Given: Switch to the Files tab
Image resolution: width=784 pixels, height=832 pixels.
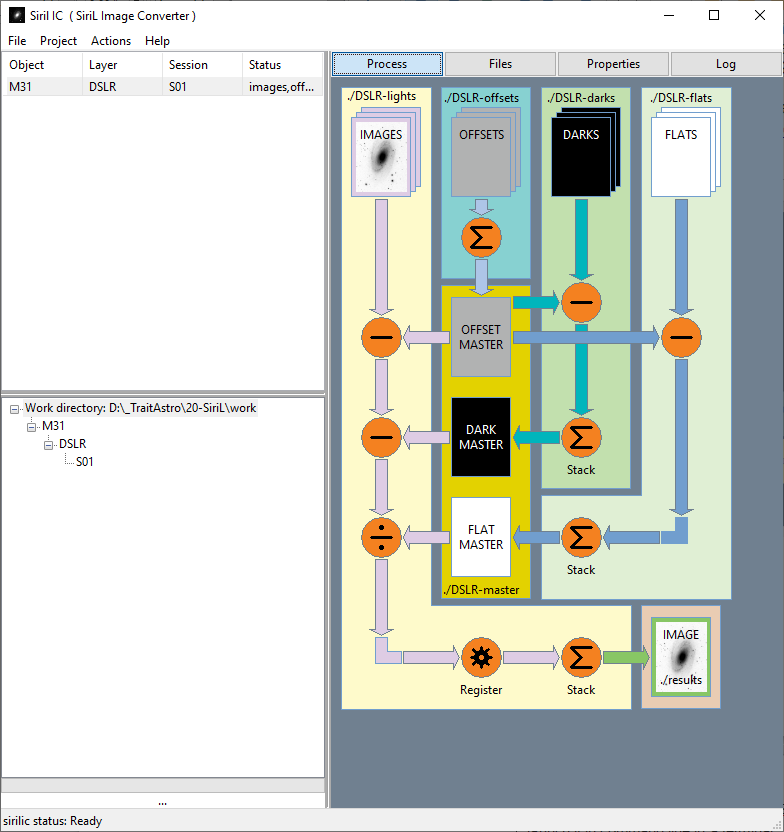Looking at the screenshot, I should [x=500, y=64].
